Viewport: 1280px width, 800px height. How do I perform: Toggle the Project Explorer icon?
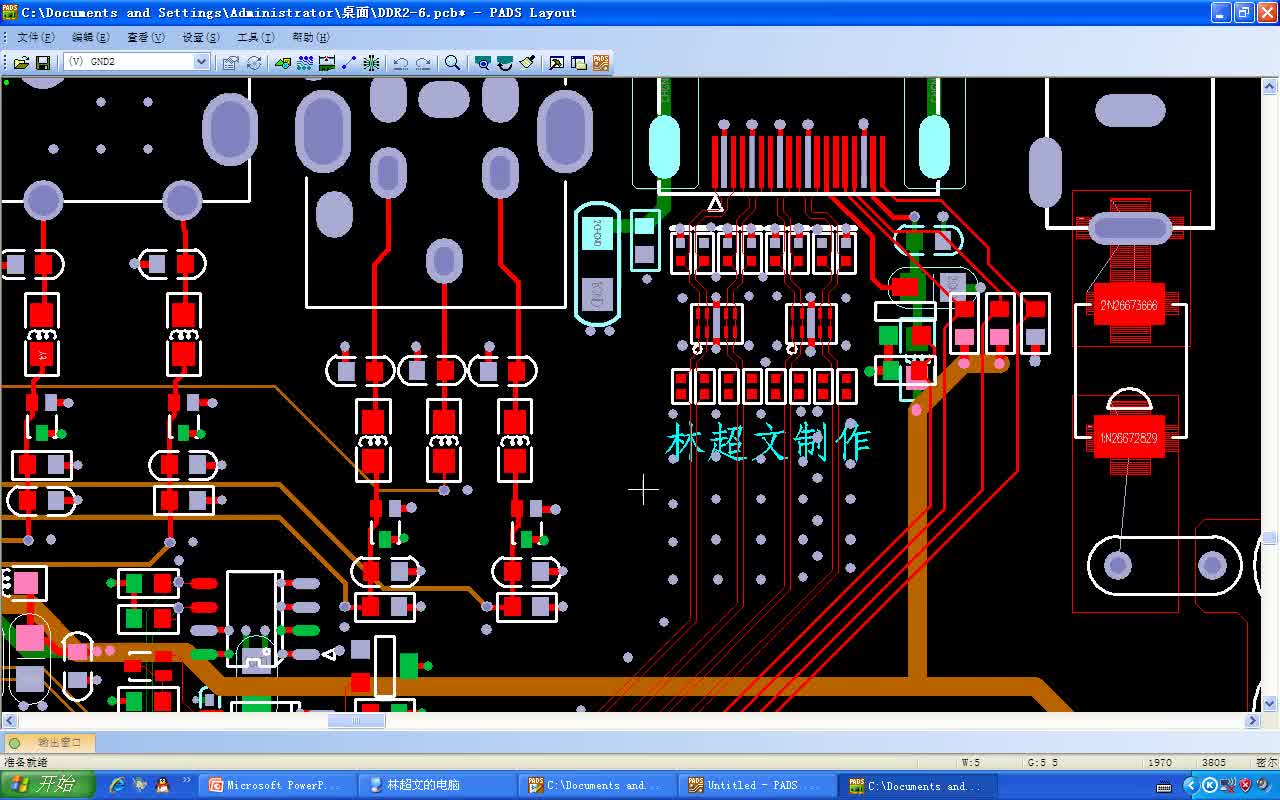pyautogui.click(x=578, y=62)
